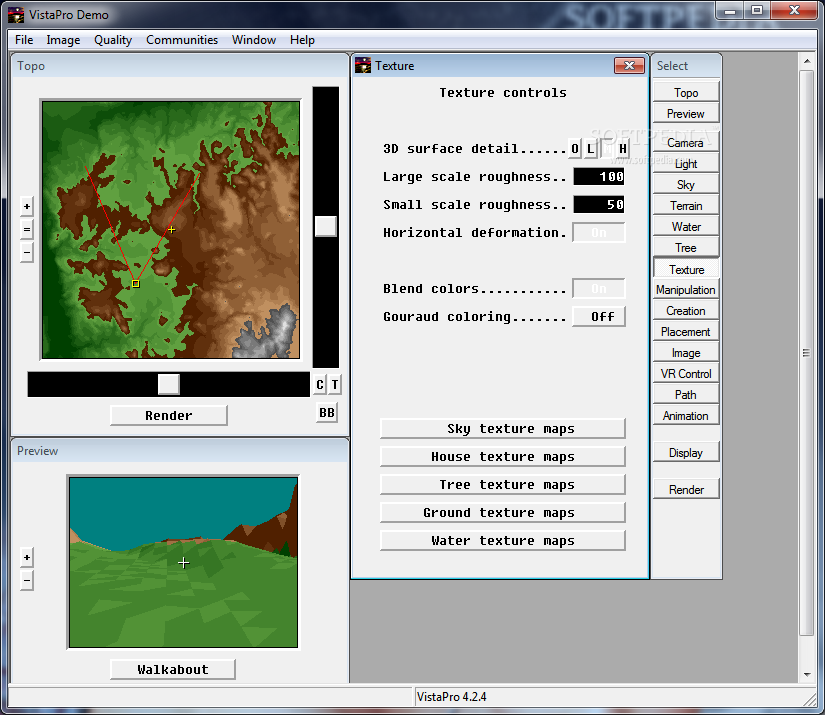Select Sky in the Select panel
825x715 pixels.
tap(686, 185)
